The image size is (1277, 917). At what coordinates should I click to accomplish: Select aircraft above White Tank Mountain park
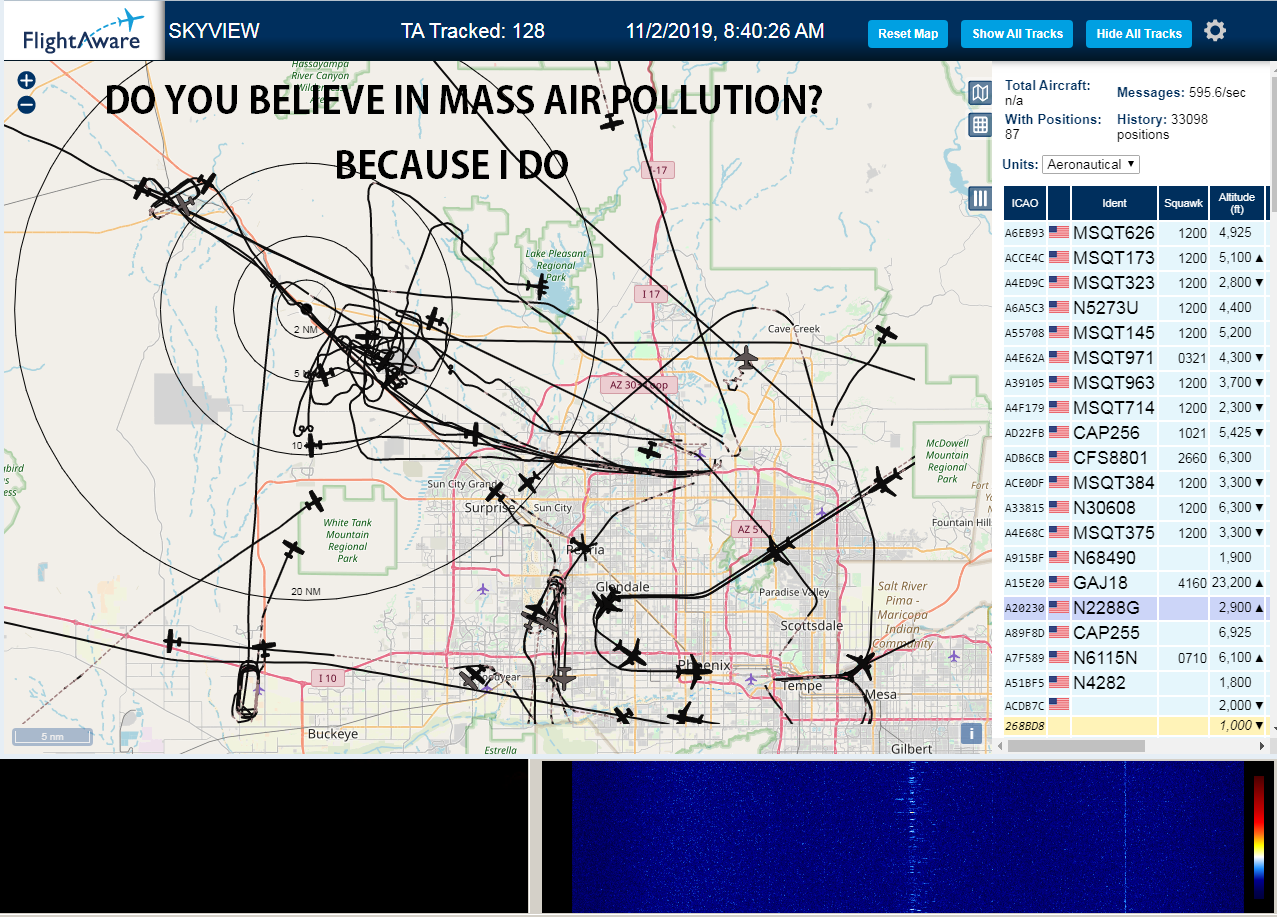pyautogui.click(x=315, y=501)
